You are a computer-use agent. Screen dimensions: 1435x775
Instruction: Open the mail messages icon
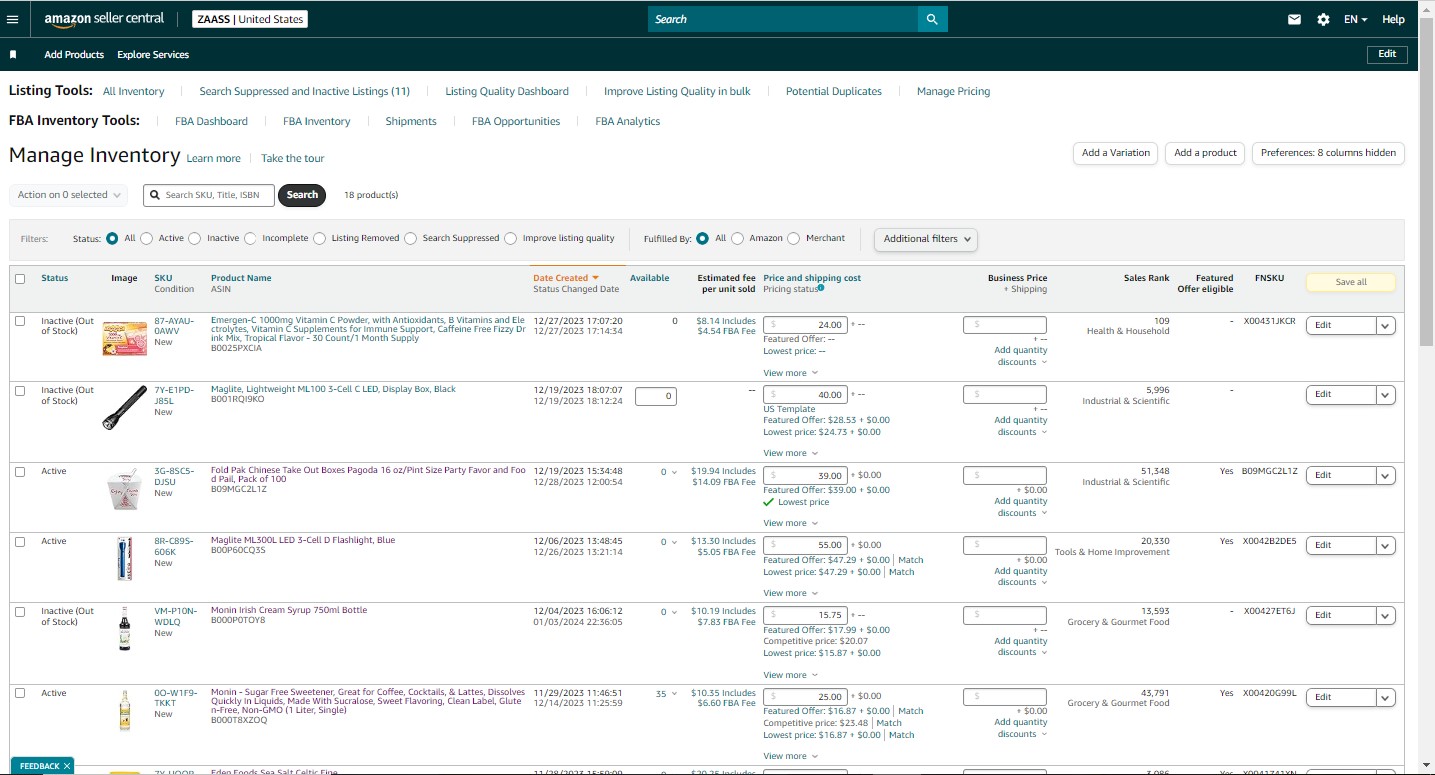point(1294,19)
